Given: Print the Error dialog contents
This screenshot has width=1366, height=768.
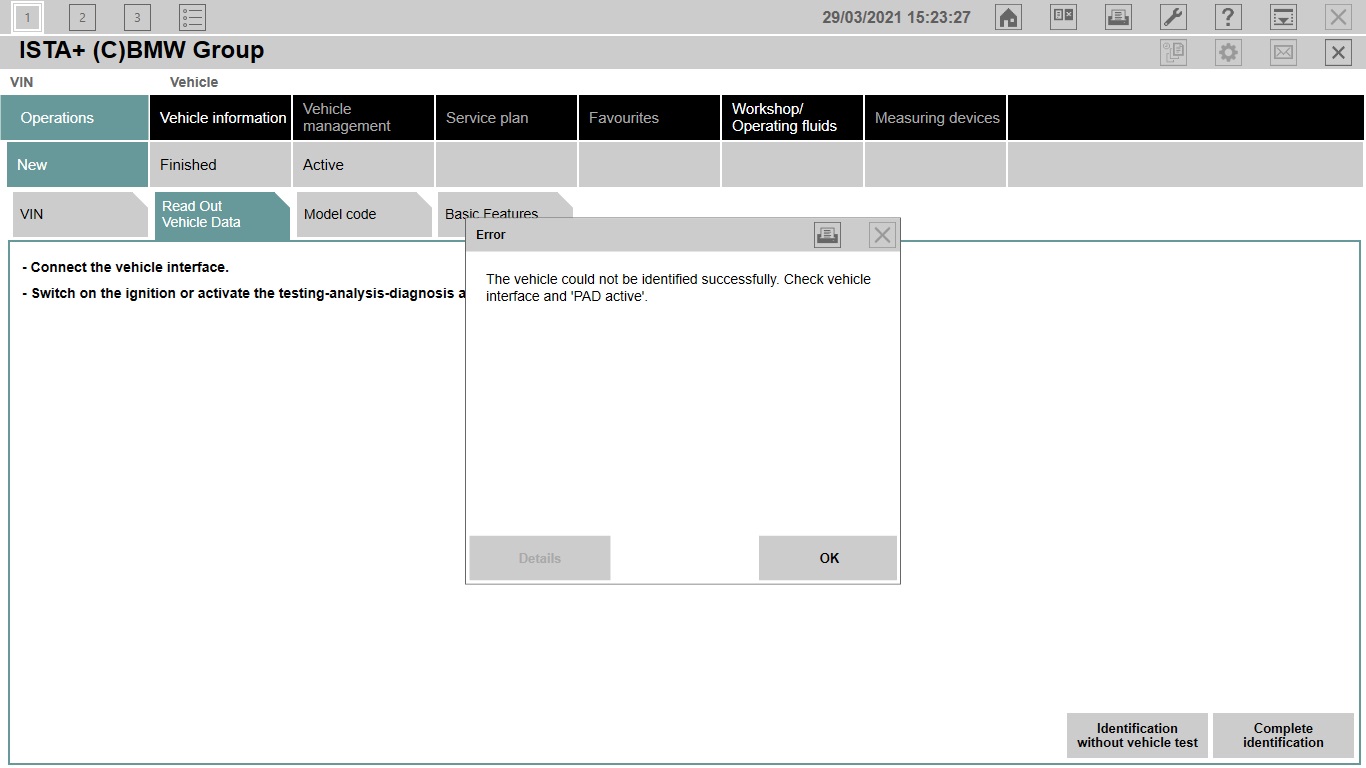Looking at the screenshot, I should pos(827,235).
